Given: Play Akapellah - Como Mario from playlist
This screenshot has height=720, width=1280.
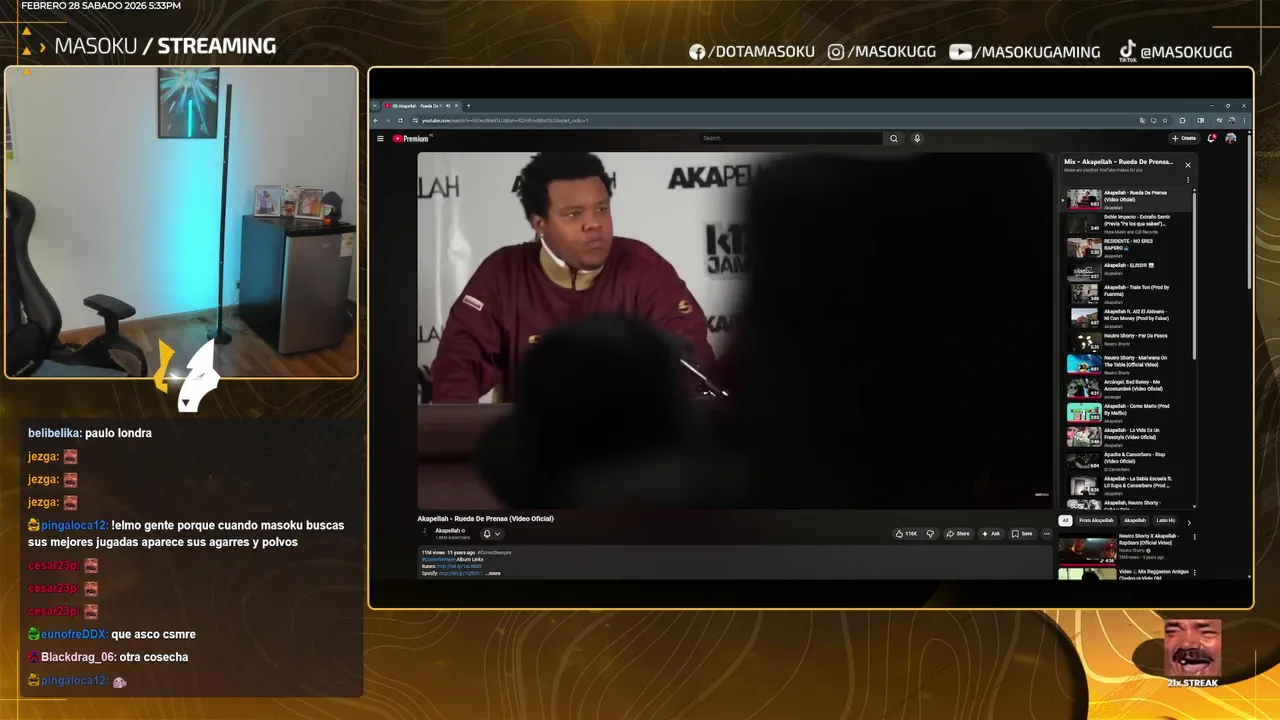Looking at the screenshot, I should (x=1125, y=413).
